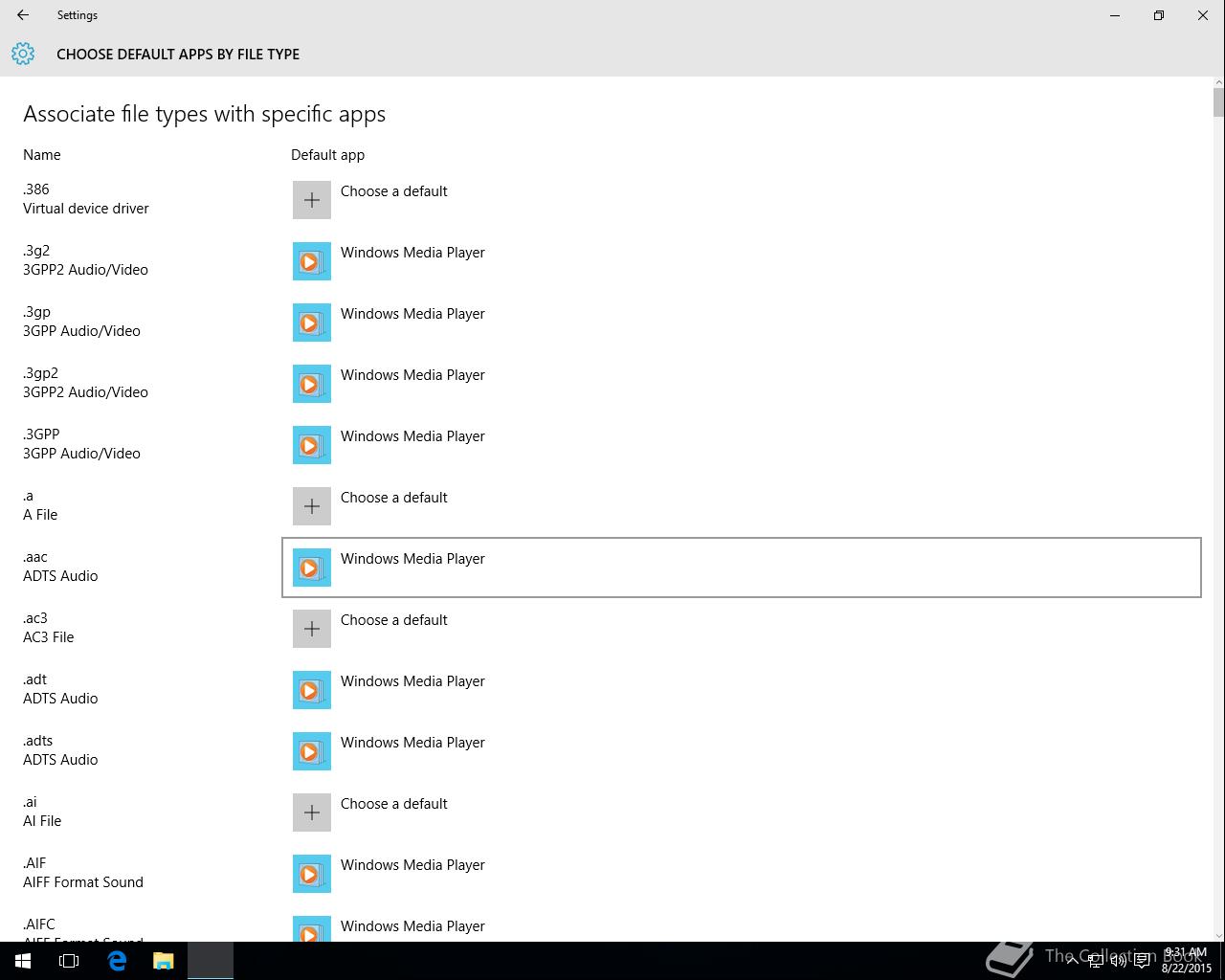Open the Windows Start menu

pyautogui.click(x=23, y=961)
